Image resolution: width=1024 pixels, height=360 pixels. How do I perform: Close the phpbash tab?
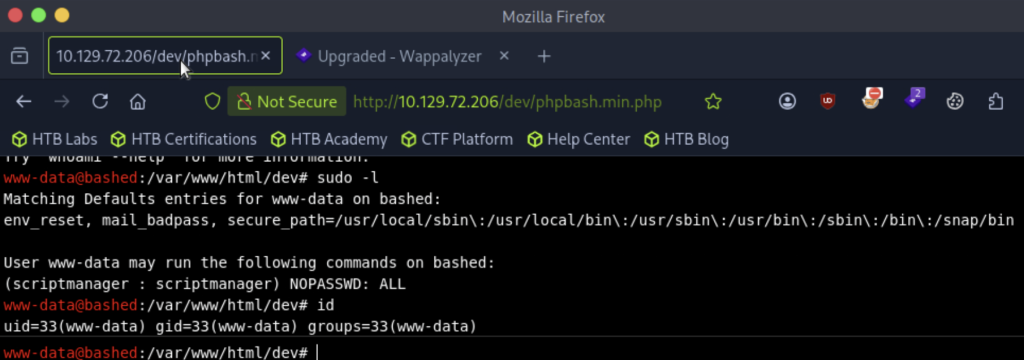coord(266,56)
